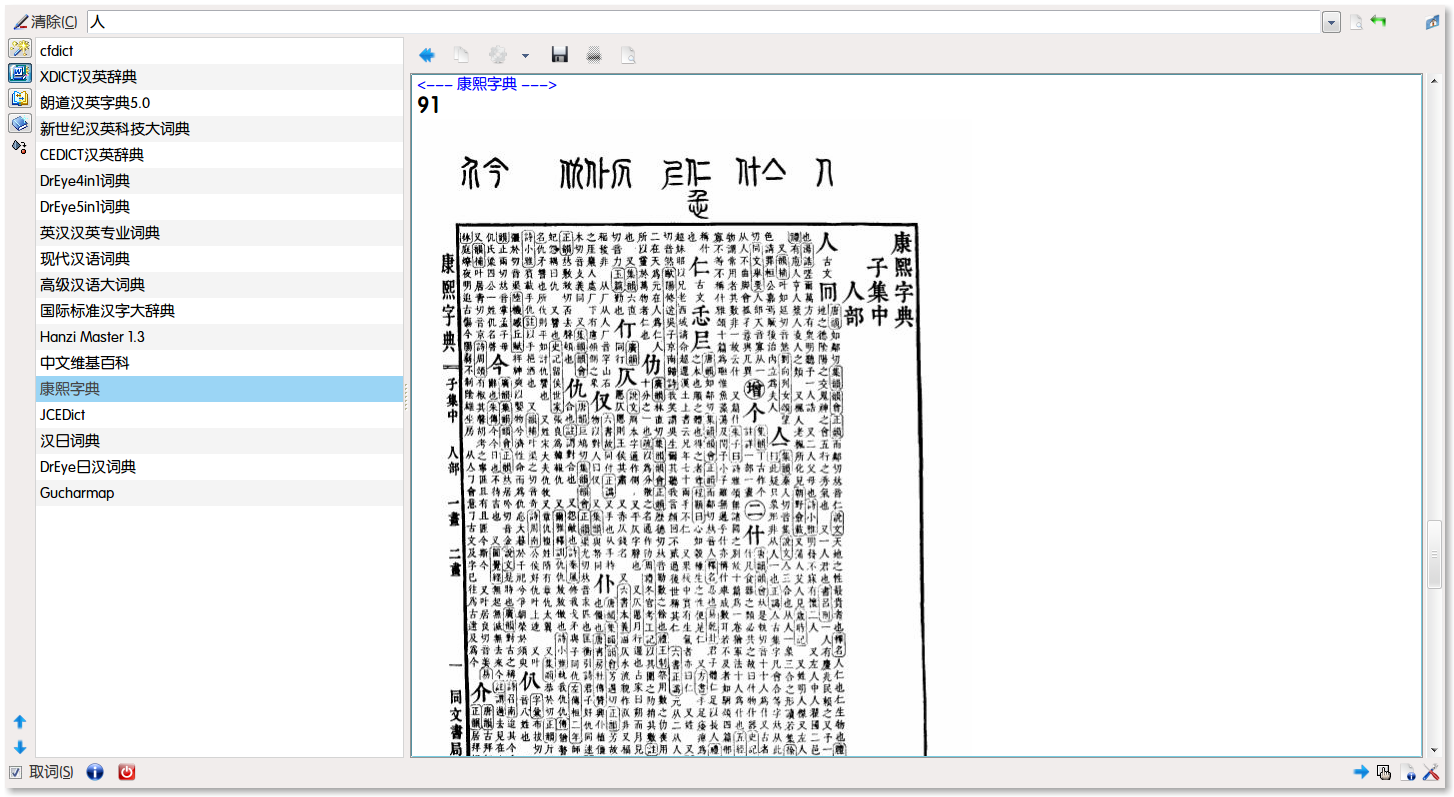Click the copy pages icon in the article toolbar
This screenshot has height=797, width=1454.
pos(461,55)
